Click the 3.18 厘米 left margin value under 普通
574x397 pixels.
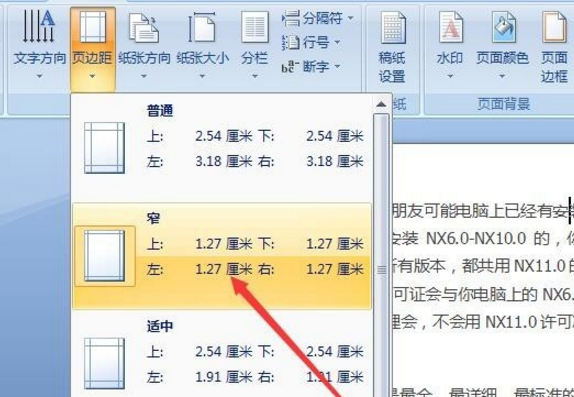click(x=224, y=162)
